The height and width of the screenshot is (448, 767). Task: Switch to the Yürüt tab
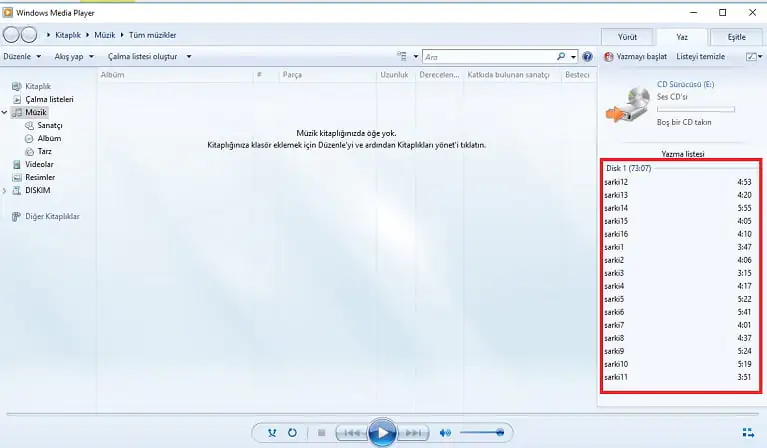pyautogui.click(x=627, y=37)
